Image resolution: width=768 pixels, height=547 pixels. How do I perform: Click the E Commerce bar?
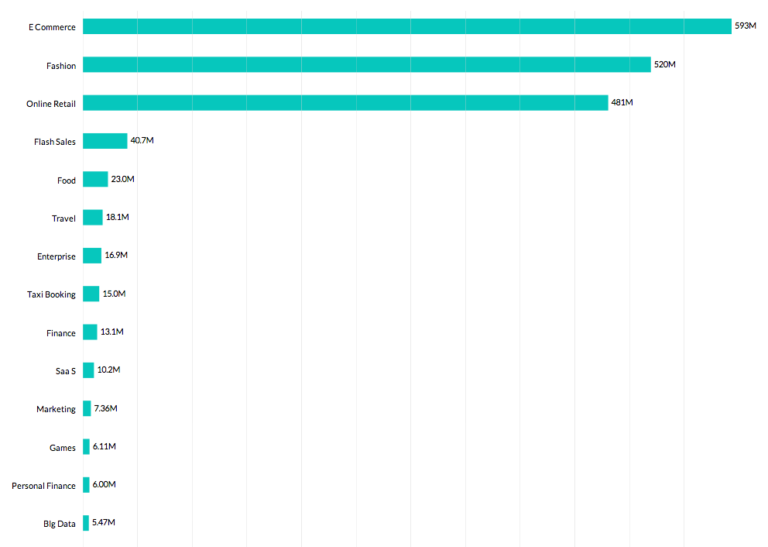(x=406, y=26)
